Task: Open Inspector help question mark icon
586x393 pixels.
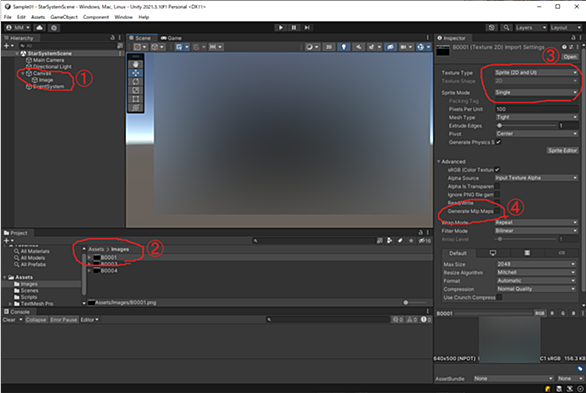Action: point(564,47)
